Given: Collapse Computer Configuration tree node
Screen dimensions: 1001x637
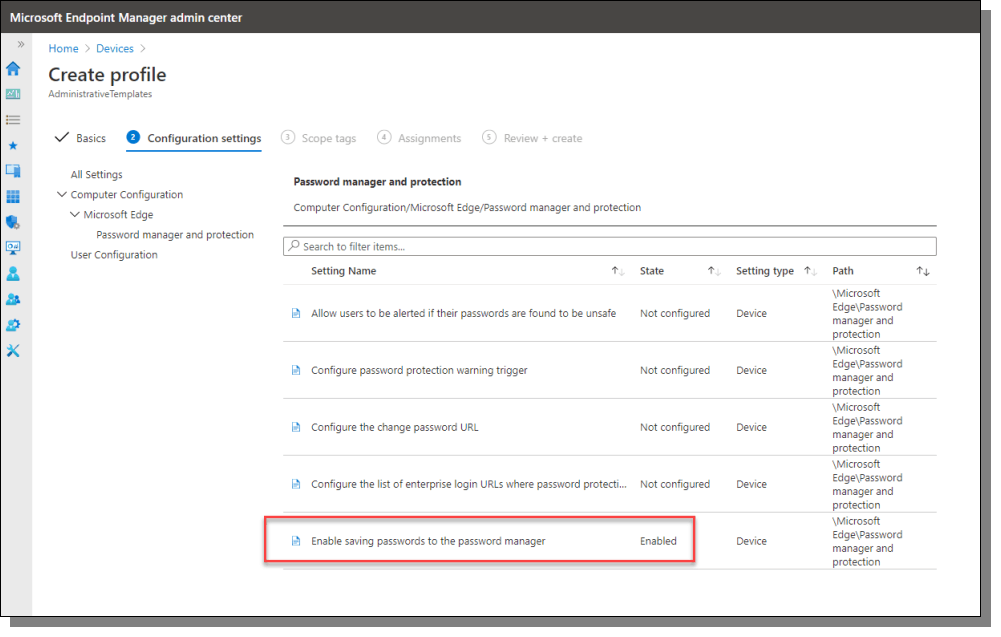Looking at the screenshot, I should [x=61, y=194].
